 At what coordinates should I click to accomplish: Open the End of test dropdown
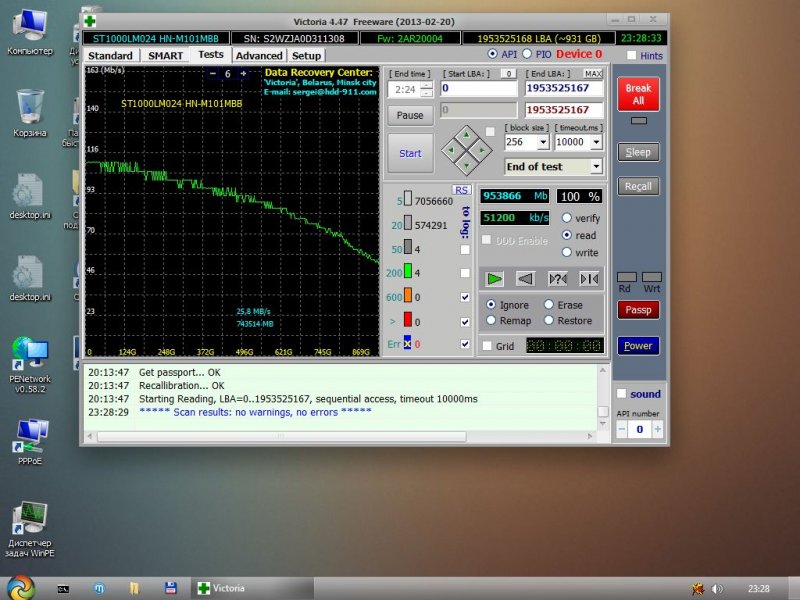point(596,167)
